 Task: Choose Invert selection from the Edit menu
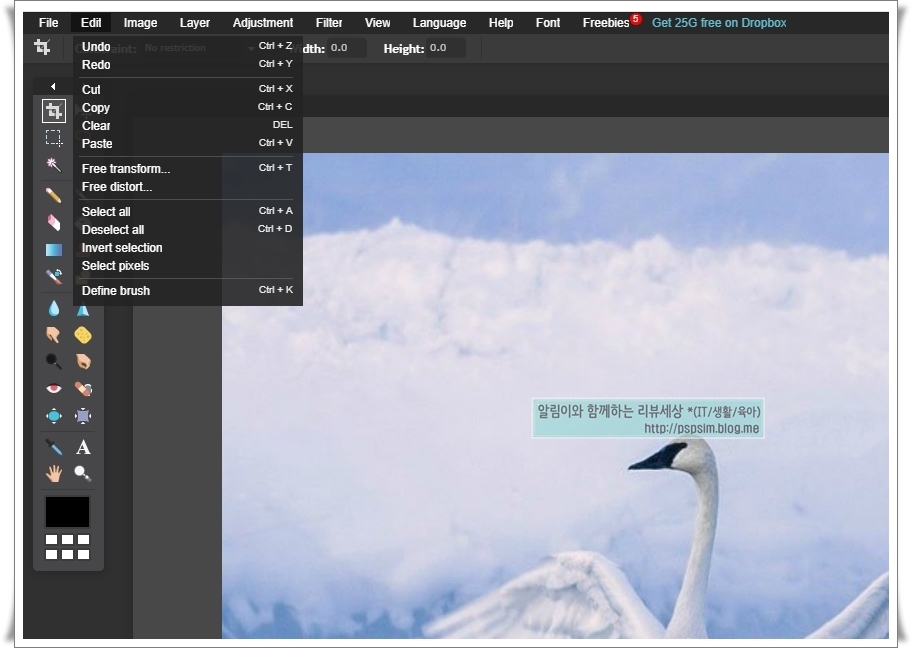pyautogui.click(x=187, y=248)
